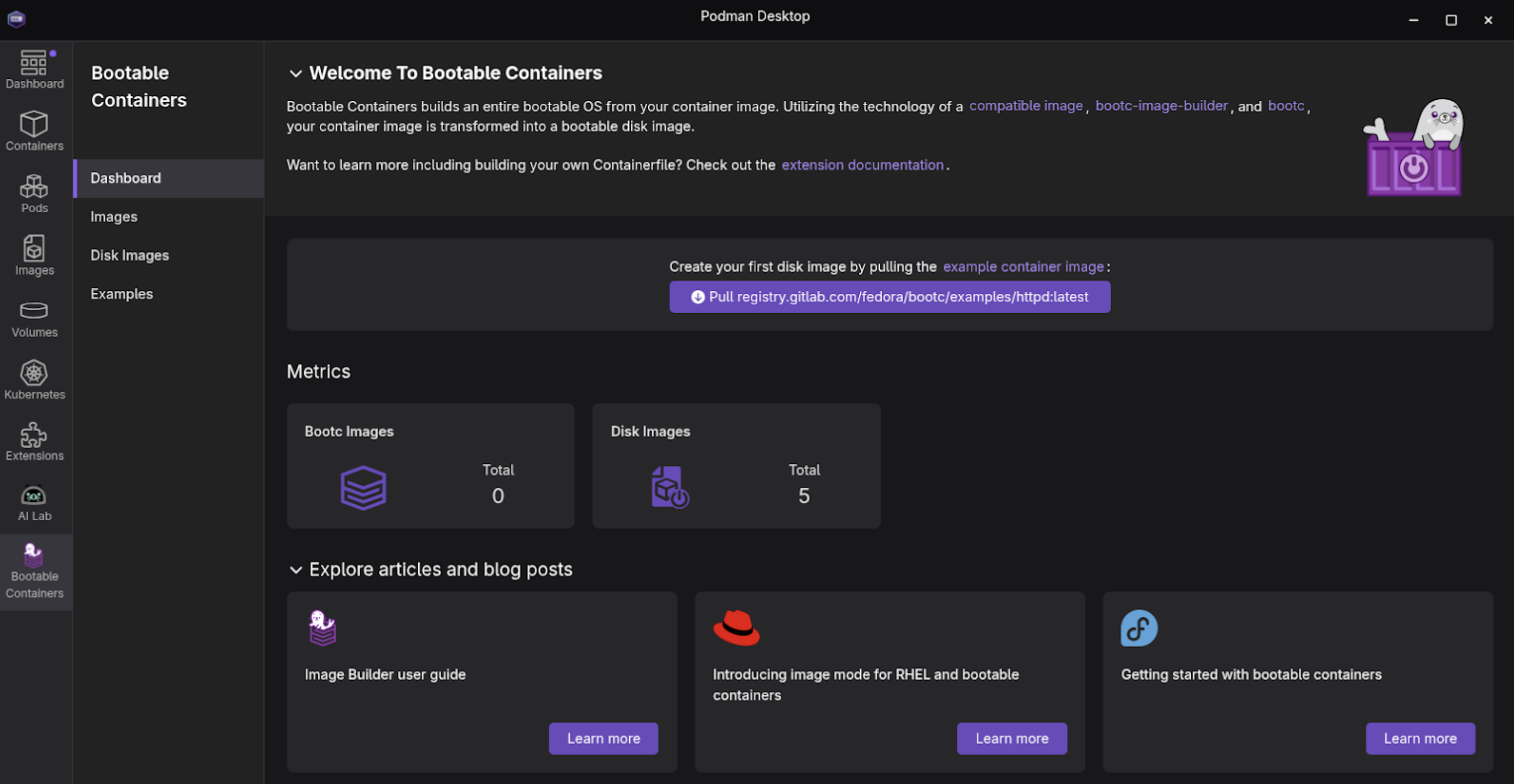Open the Containers sidebar icon
This screenshot has height=784, width=1514.
pos(34,131)
